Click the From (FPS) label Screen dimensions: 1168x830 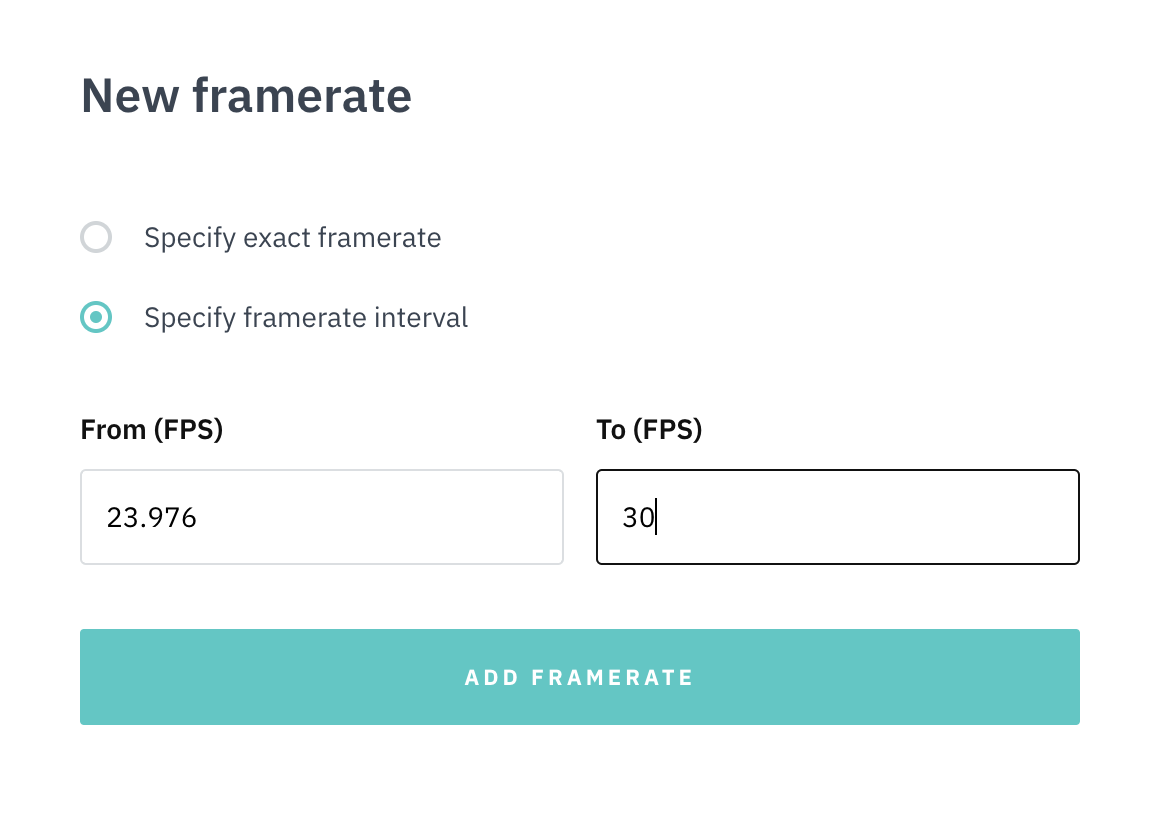click(151, 429)
